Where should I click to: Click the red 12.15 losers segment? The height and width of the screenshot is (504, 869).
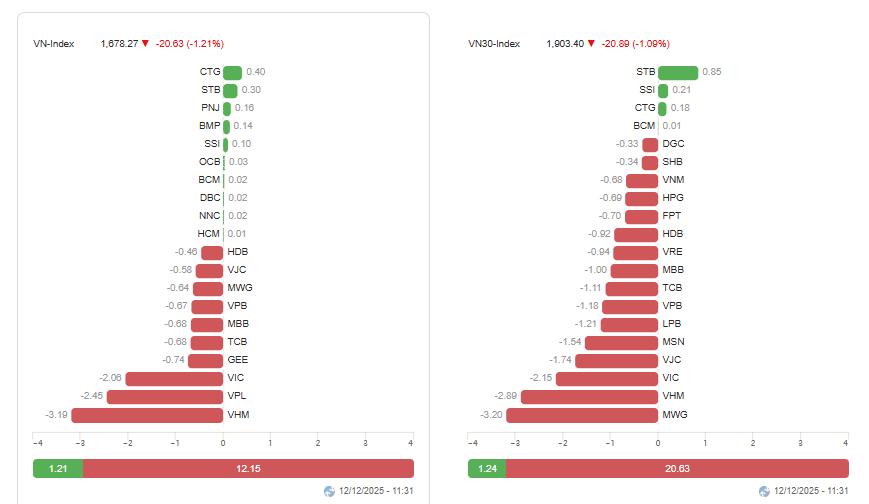point(248,468)
